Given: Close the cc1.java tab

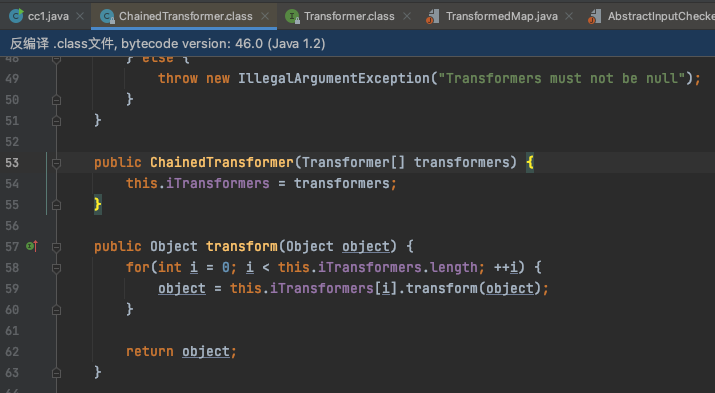Looking at the screenshot, I should point(80,16).
